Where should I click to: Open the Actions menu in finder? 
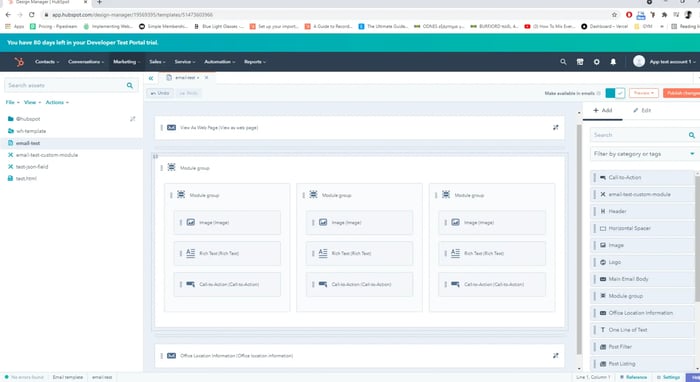coord(57,102)
